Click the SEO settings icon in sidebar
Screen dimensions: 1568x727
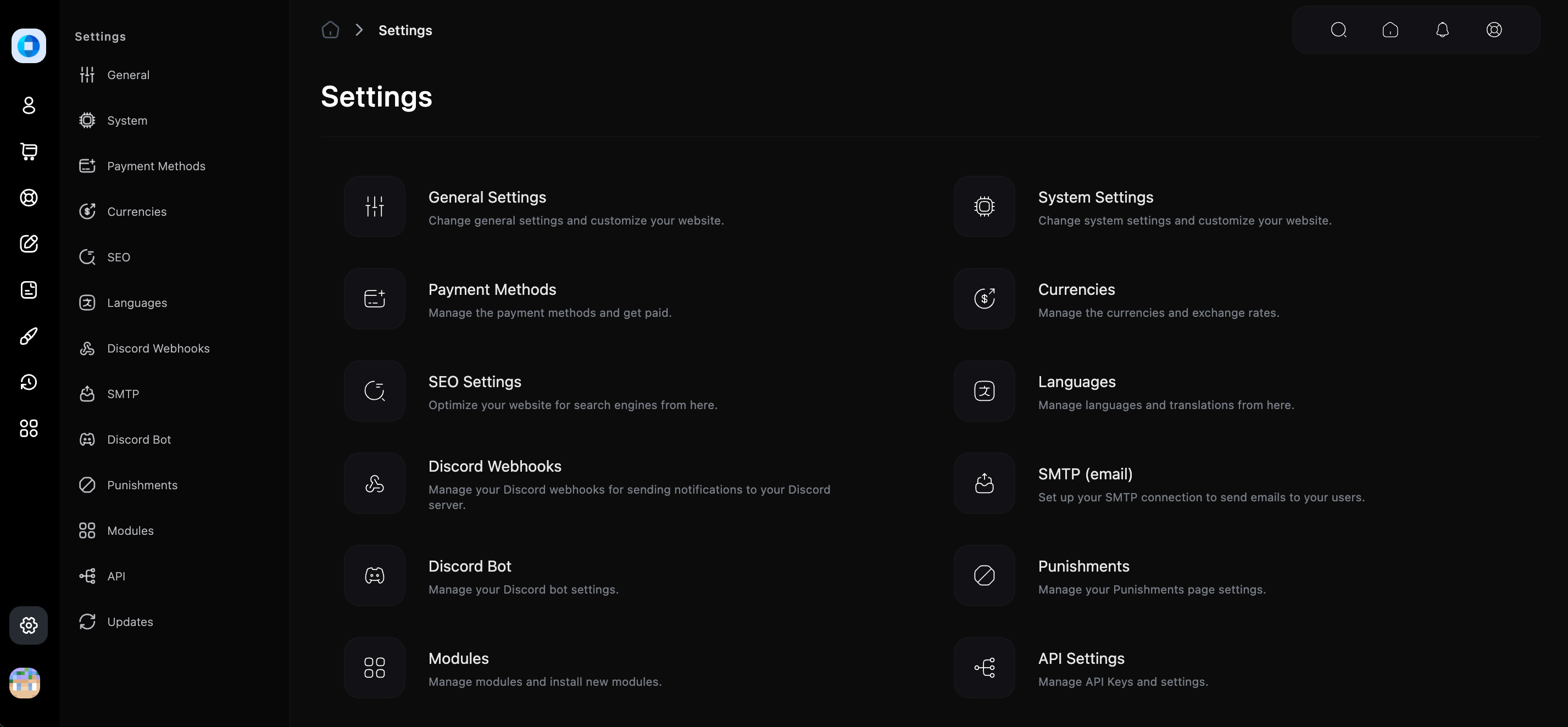(87, 257)
